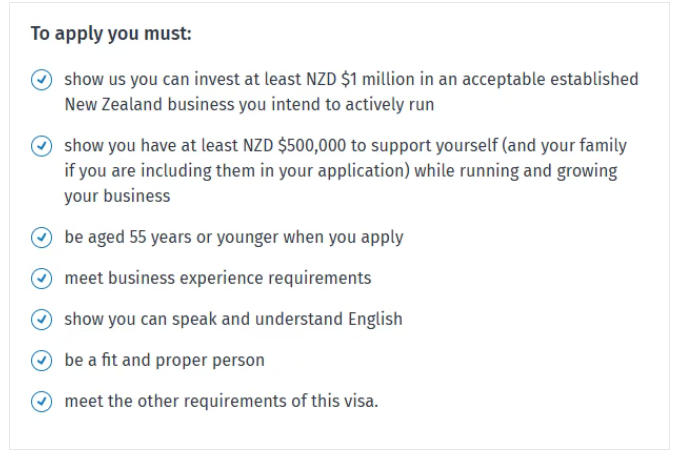This screenshot has width=681, height=456.
Task: Click the checkmark icon beside fit and proper person
Action: click(x=41, y=361)
